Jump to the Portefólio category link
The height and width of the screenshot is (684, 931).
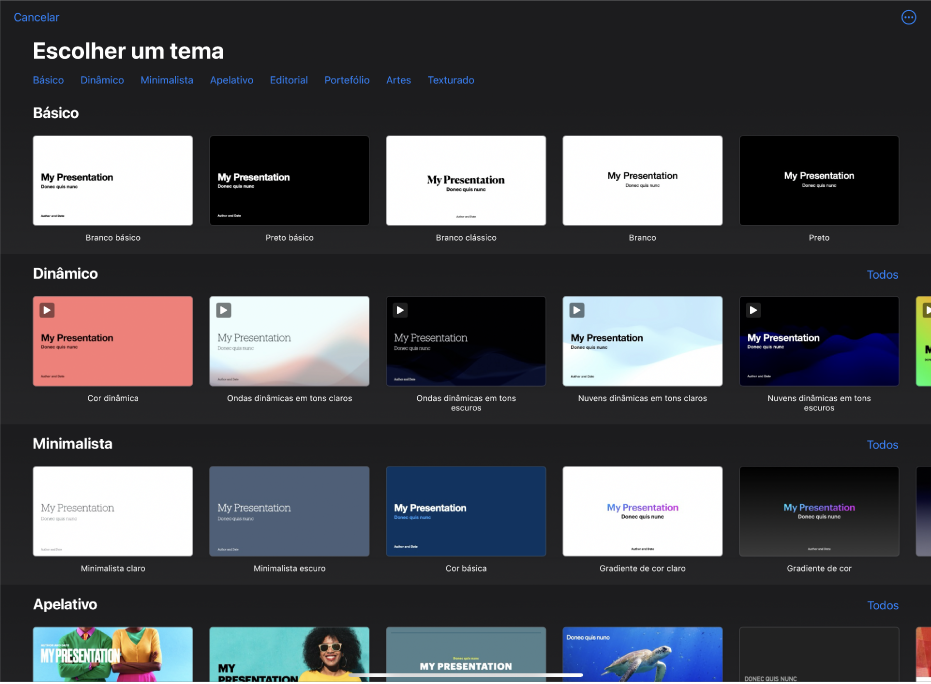pos(347,80)
